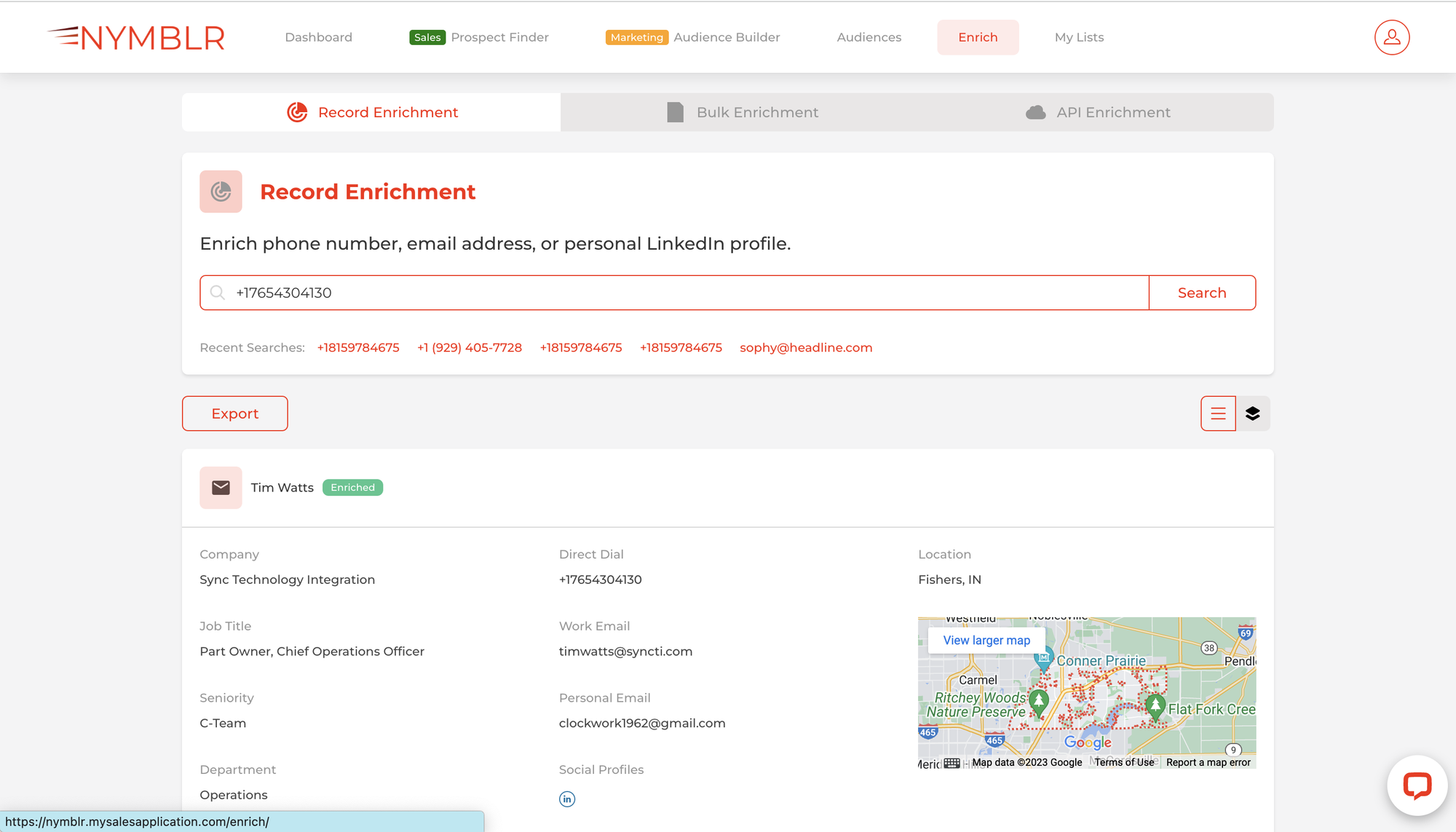Select recent search sophy@headline.com
This screenshot has height=832, width=1456.
tap(806, 348)
